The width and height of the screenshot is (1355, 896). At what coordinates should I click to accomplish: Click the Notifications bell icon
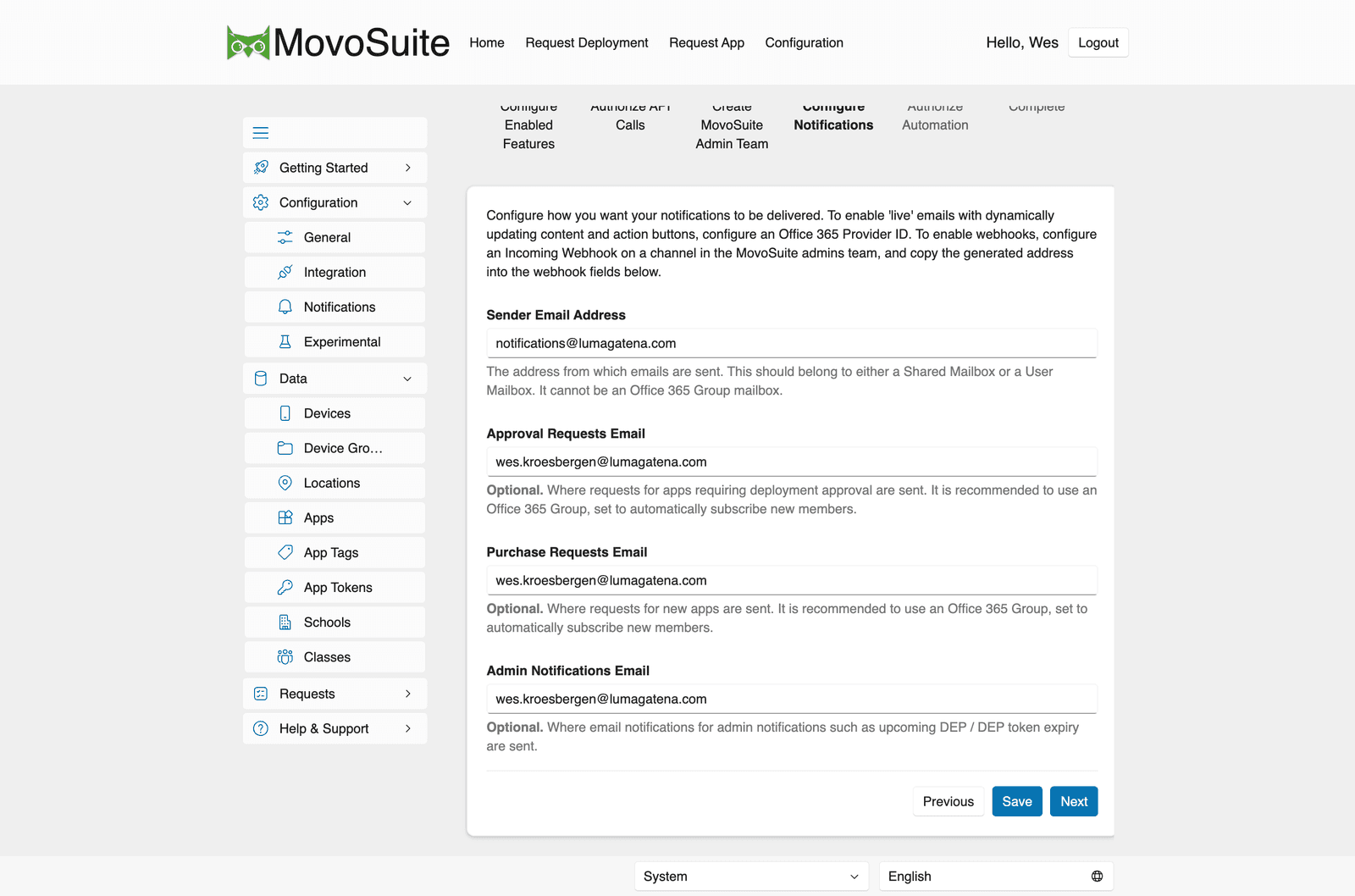click(285, 307)
